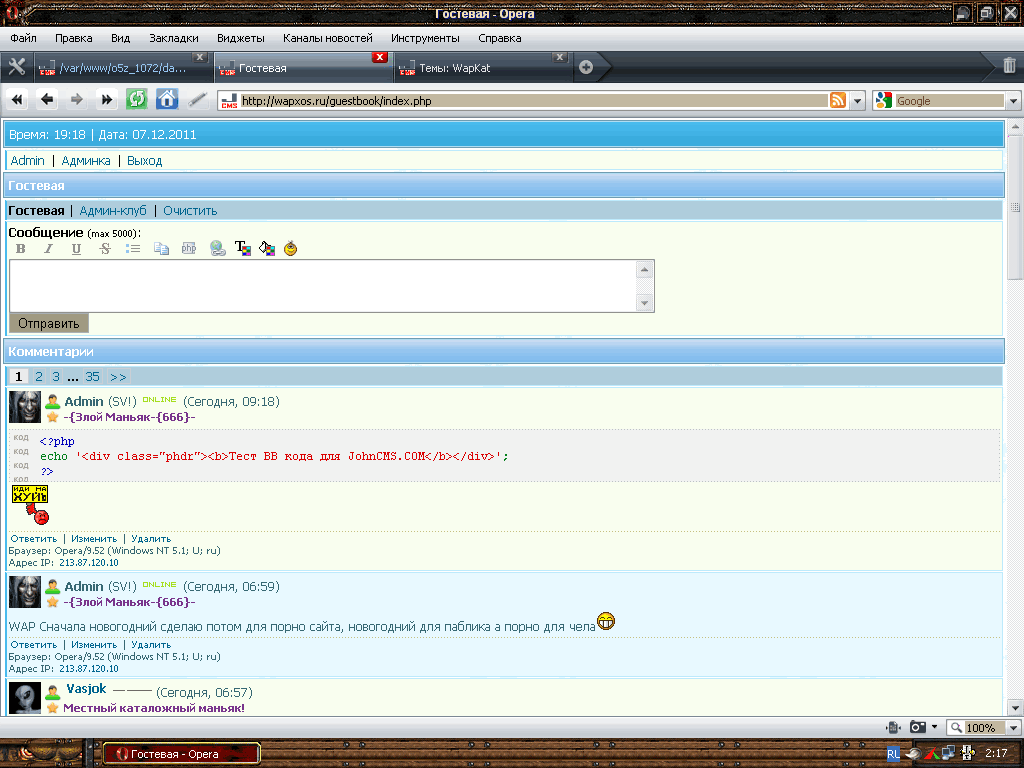Open the closed tabs trash bin
1024x768 pixels.
coord(1010,67)
